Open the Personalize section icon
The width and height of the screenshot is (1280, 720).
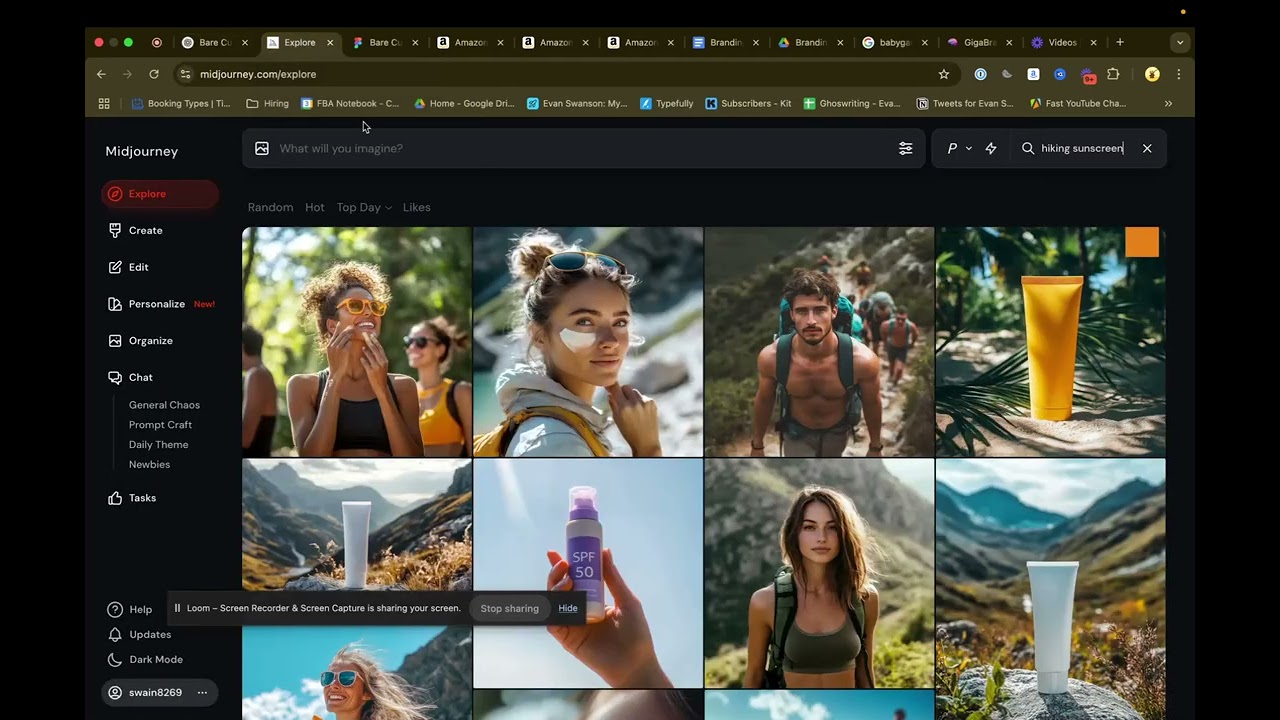click(x=115, y=304)
